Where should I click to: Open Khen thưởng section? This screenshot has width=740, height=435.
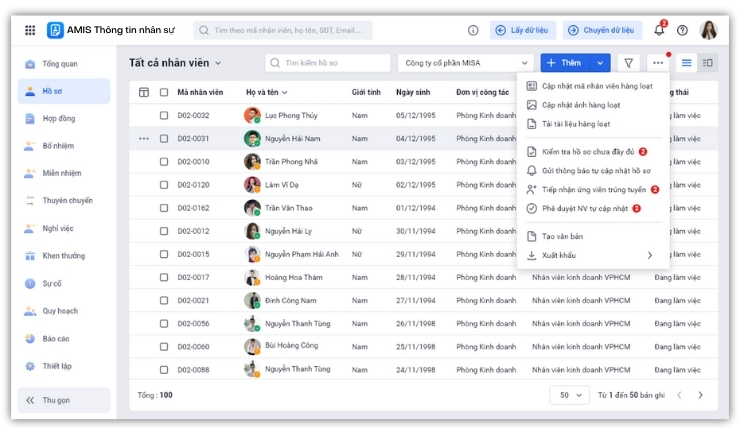click(64, 256)
